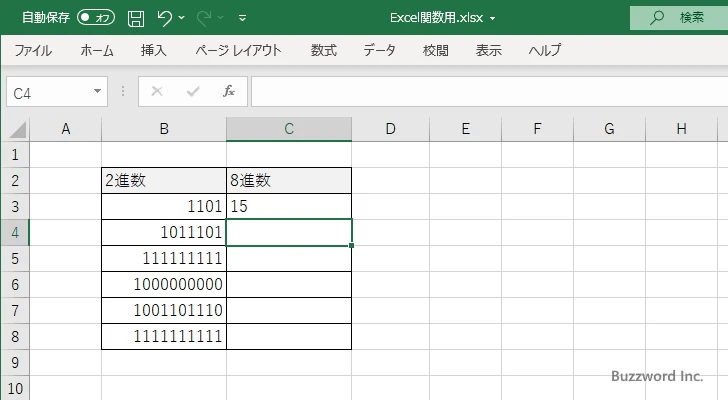Select row 7 header
This screenshot has height=400, width=728.
click(x=15, y=310)
